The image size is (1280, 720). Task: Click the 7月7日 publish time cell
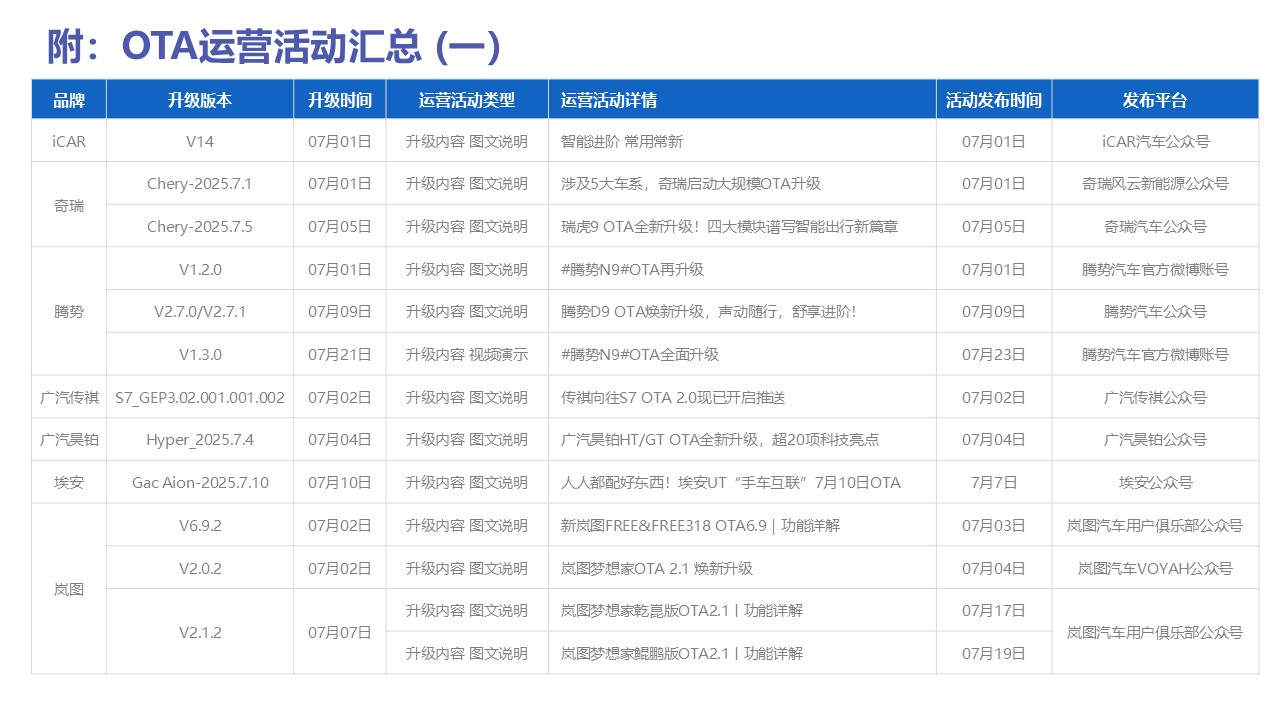(x=994, y=482)
